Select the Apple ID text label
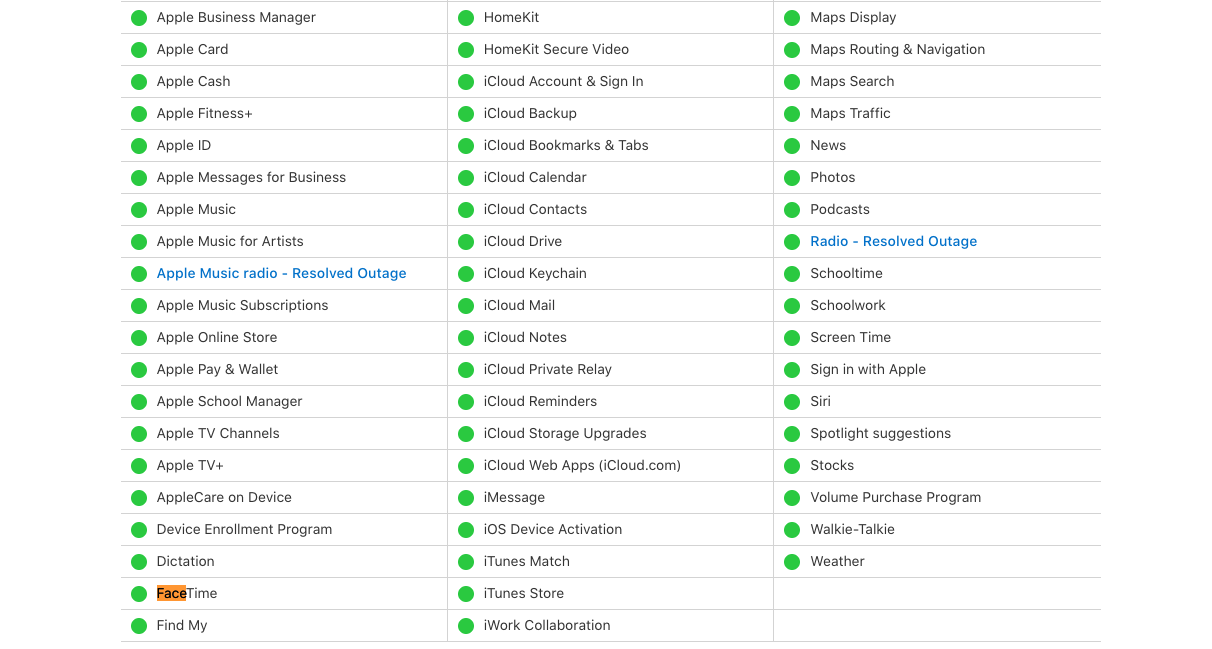This screenshot has height=649, width=1212. click(x=184, y=145)
